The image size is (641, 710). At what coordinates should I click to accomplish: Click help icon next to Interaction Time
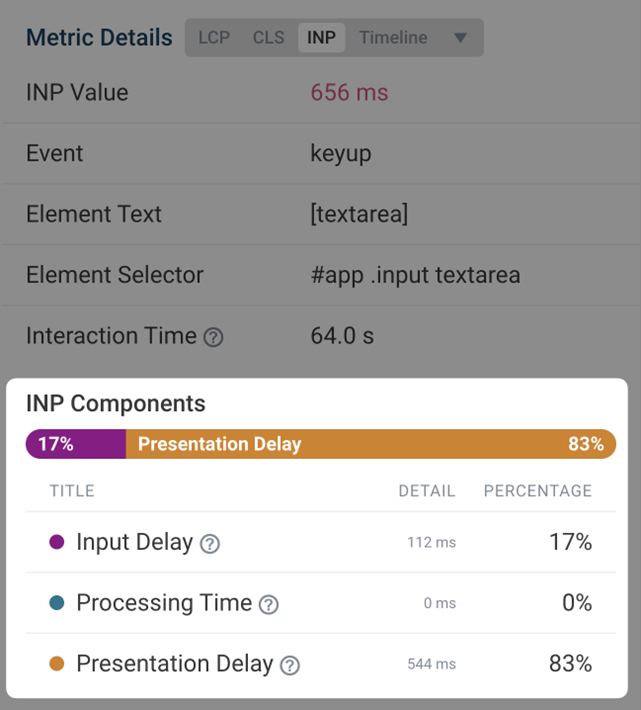point(213,338)
